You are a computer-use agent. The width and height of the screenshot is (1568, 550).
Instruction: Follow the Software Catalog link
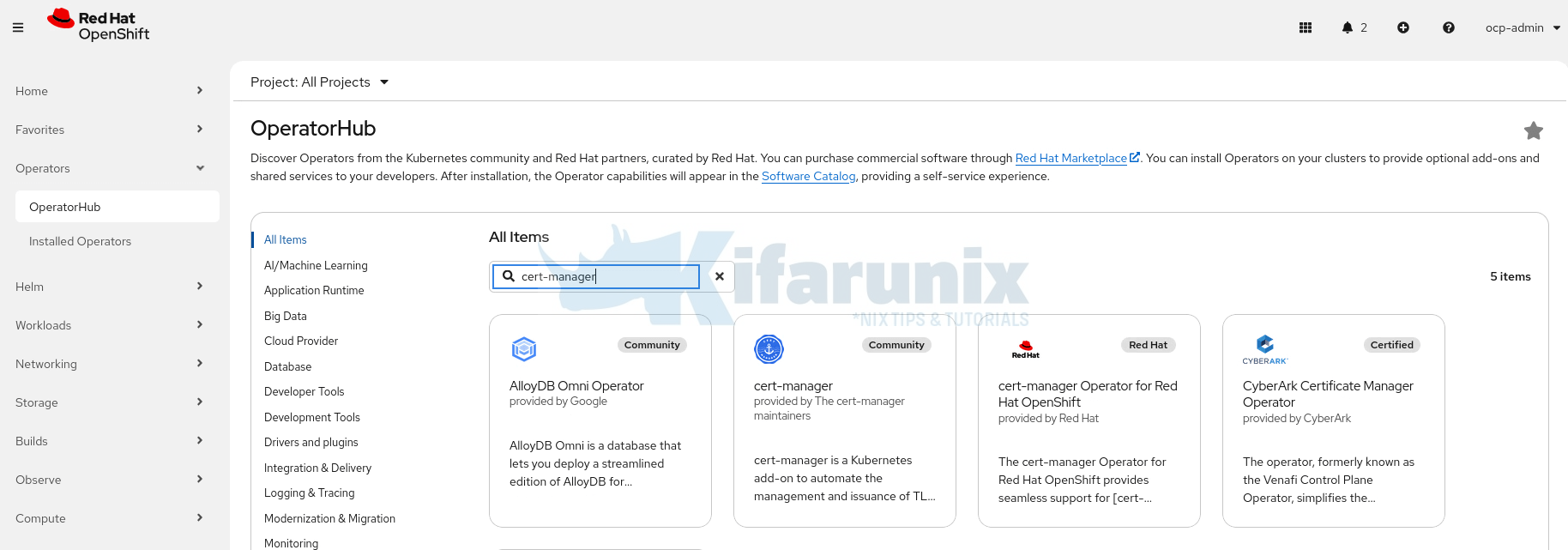click(808, 176)
